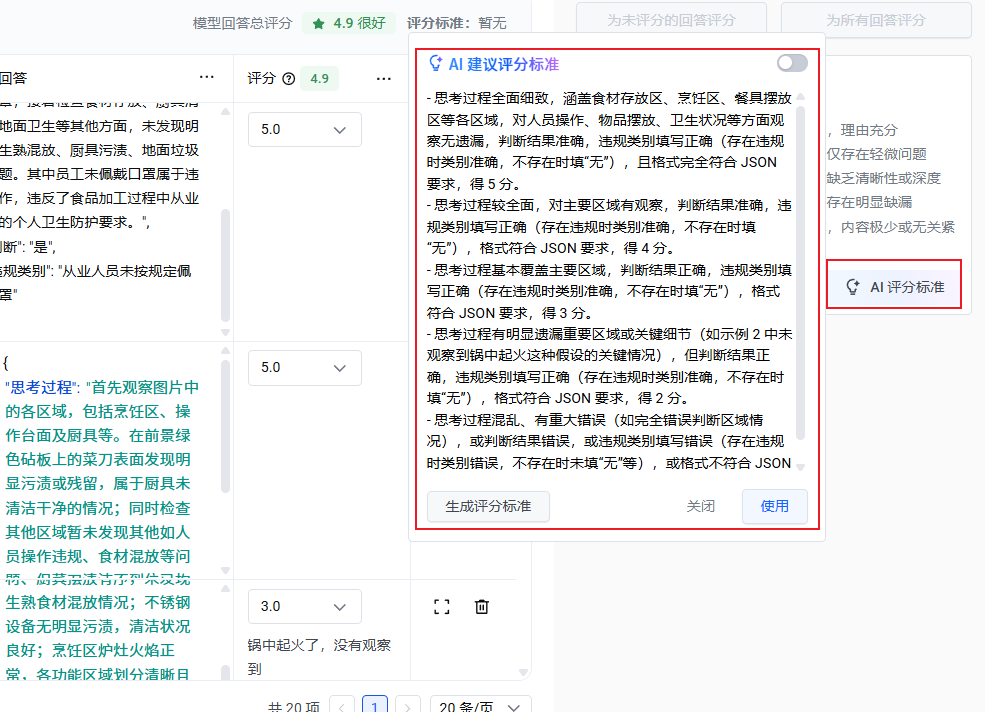The height and width of the screenshot is (712, 985).
Task: Click the 理由充分 rating description text
Action: pos(869,130)
